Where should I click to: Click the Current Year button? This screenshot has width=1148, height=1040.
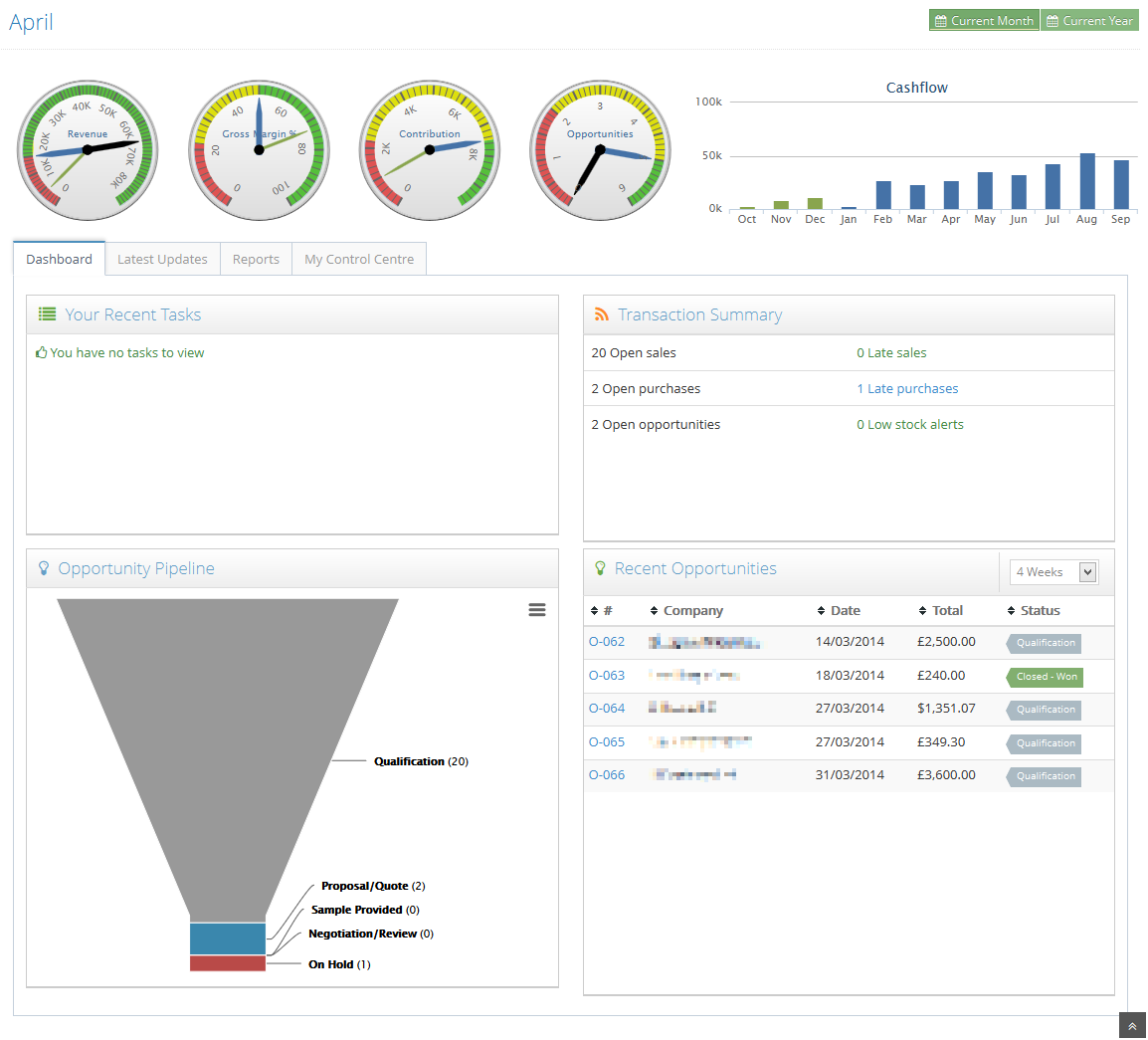pos(1089,21)
